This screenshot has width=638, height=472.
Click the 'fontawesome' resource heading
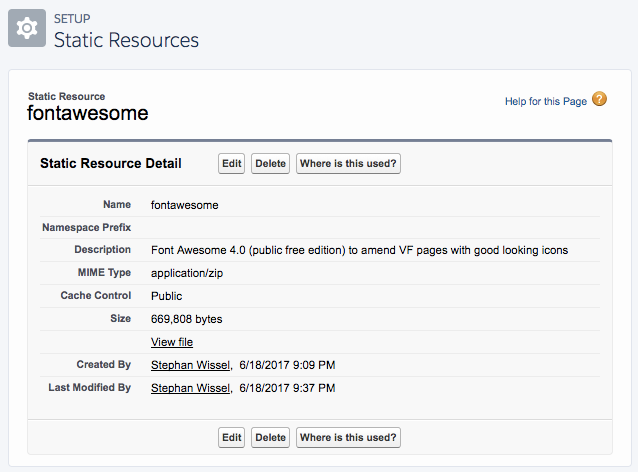click(x=87, y=113)
